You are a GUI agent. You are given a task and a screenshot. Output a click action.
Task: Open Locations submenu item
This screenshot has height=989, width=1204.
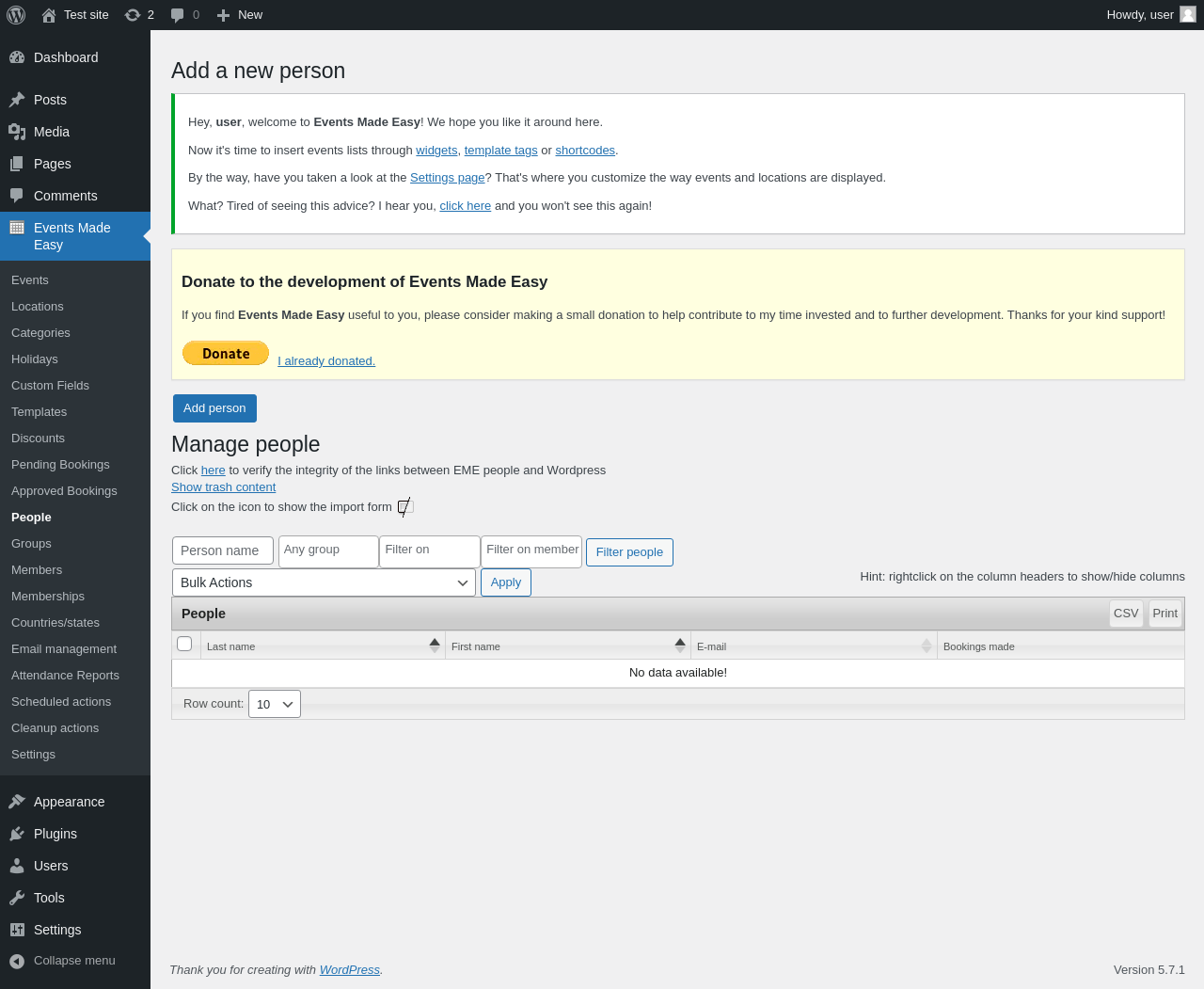click(38, 307)
